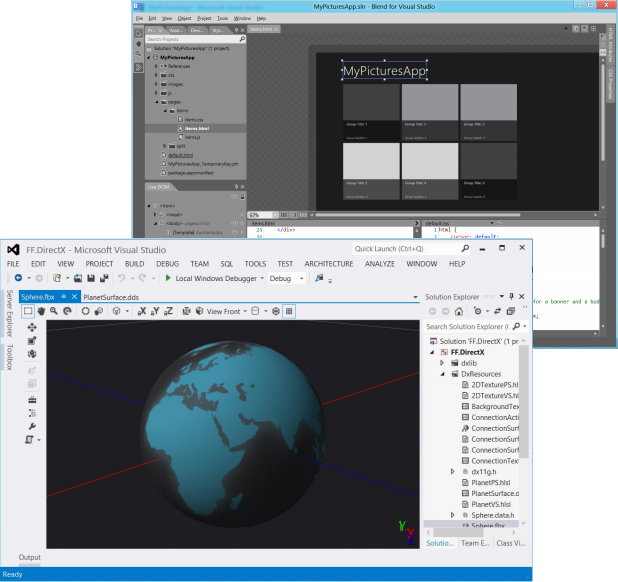
Task: Click the Undo arrow in Visual Studio toolbar
Action: [121, 278]
